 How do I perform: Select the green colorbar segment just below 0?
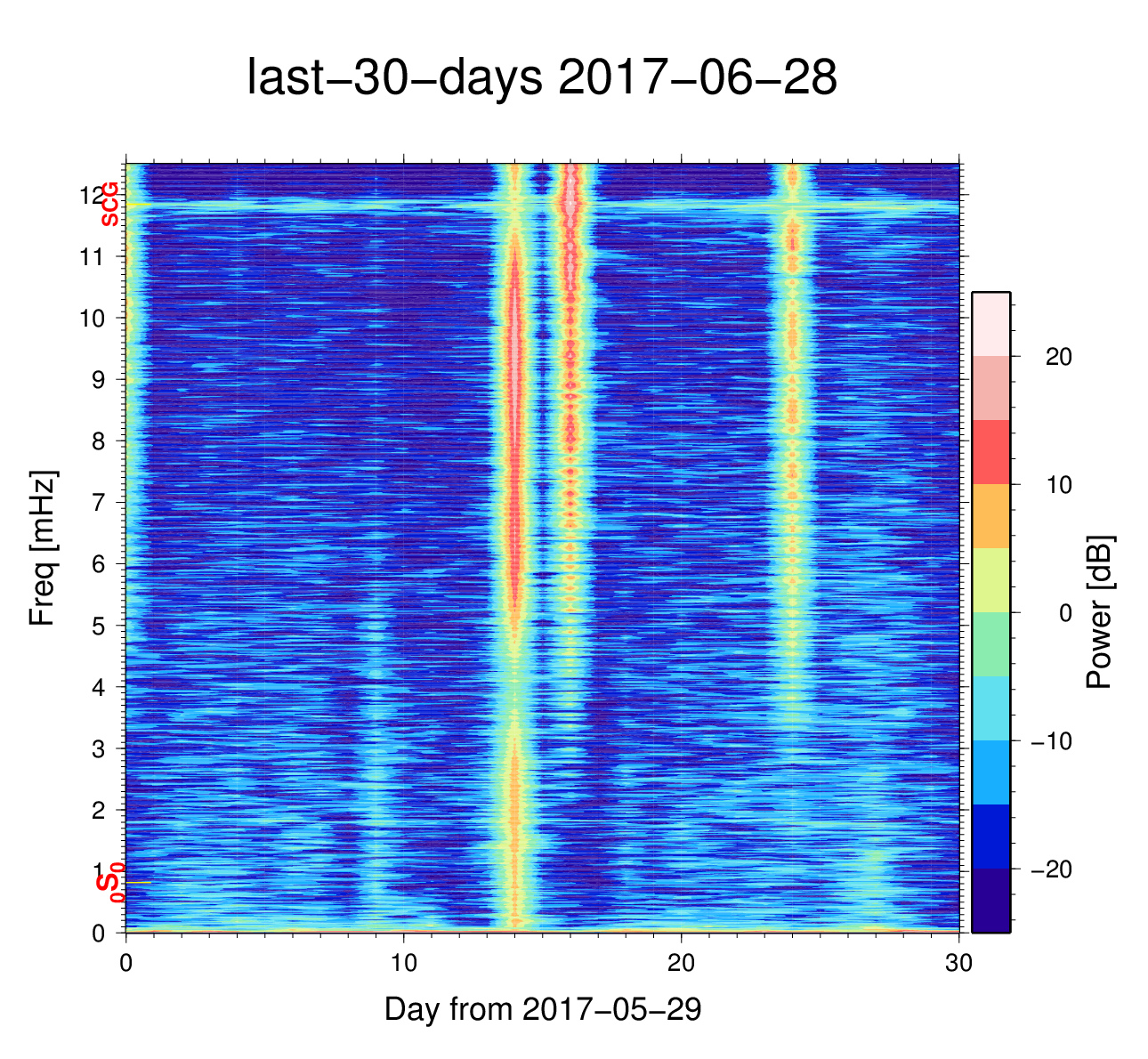coord(990,644)
